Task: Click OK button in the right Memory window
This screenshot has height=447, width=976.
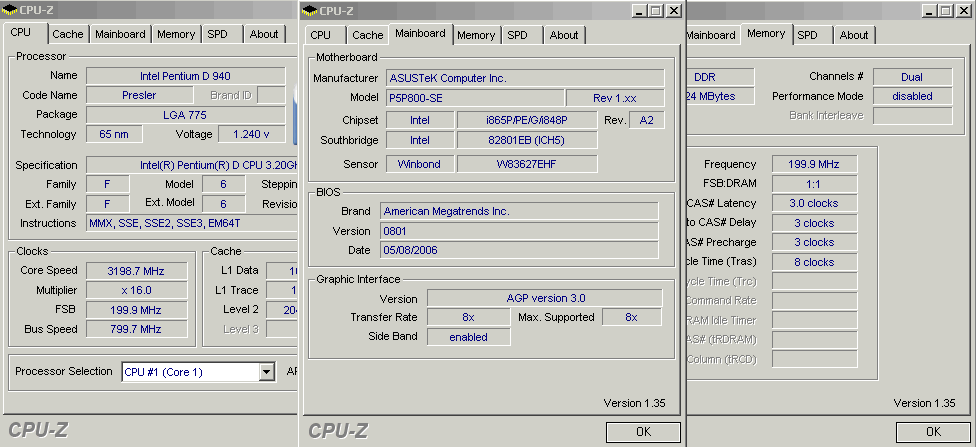Action: coord(934,431)
